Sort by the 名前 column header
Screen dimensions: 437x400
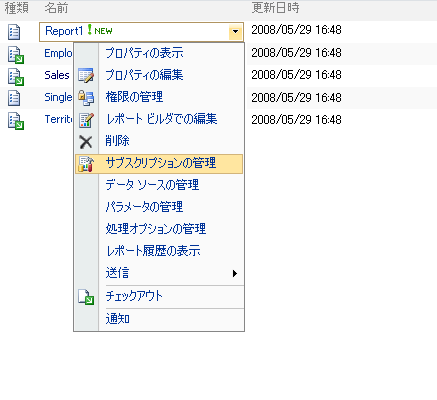(x=56, y=8)
